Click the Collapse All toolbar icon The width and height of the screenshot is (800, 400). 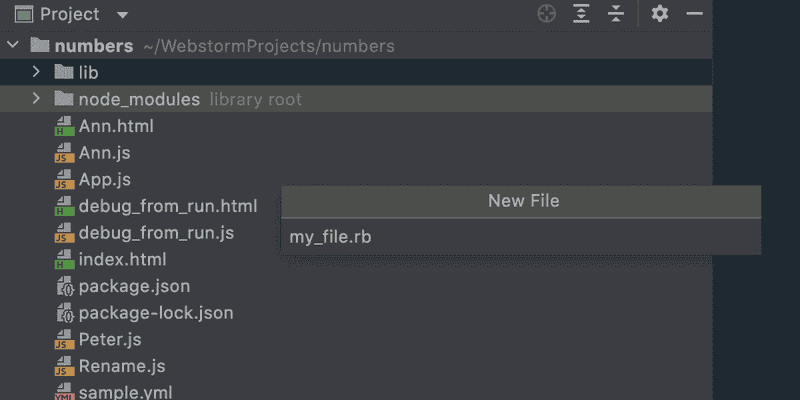pyautogui.click(x=616, y=14)
